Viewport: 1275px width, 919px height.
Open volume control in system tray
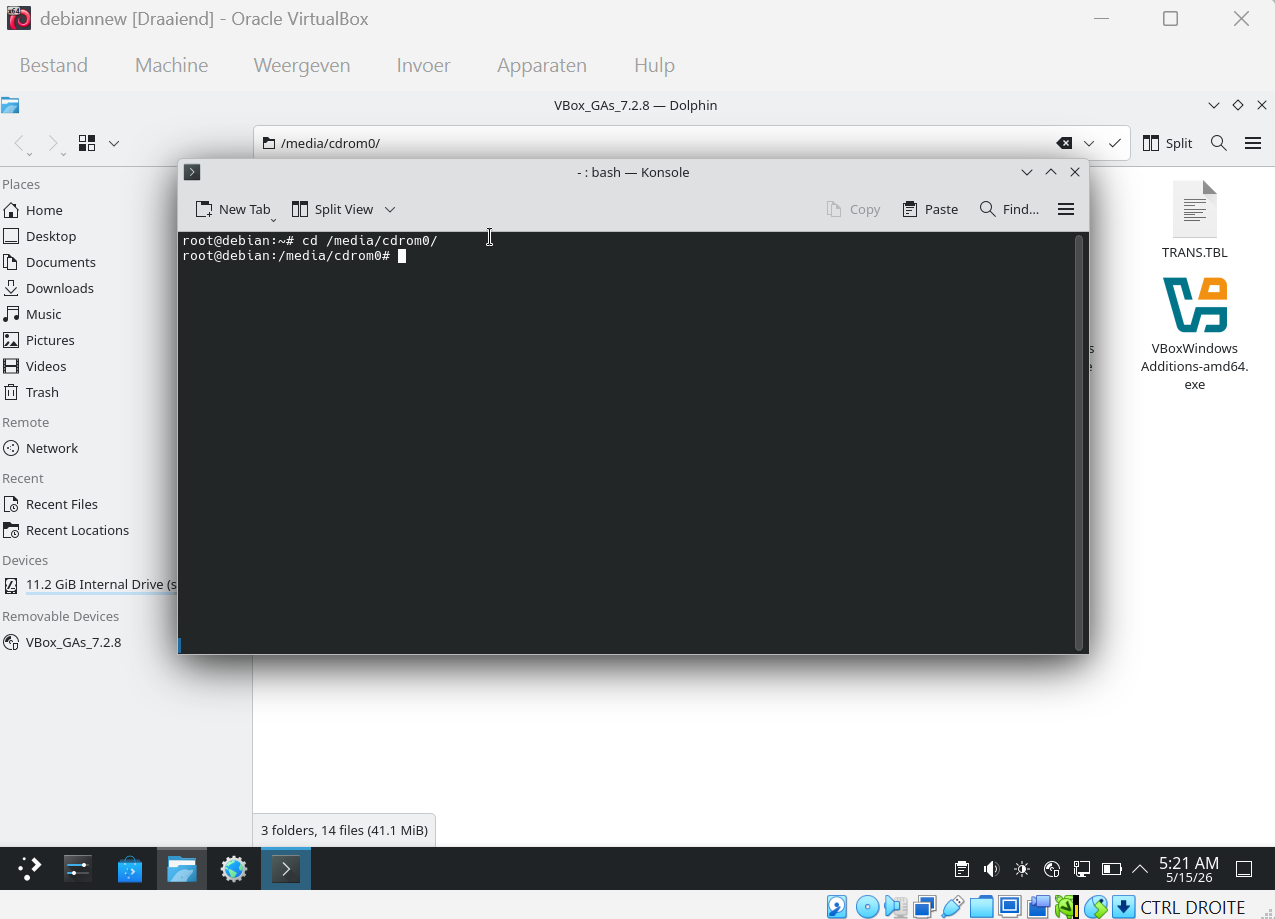point(992,869)
